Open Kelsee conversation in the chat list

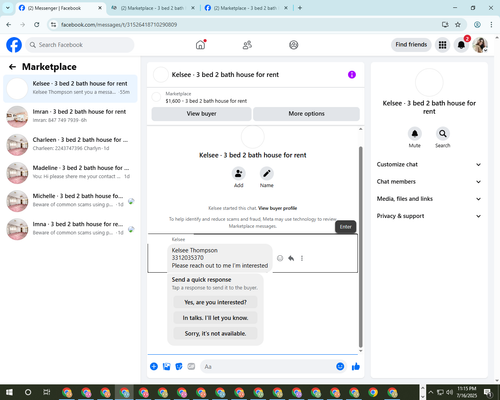point(70,89)
